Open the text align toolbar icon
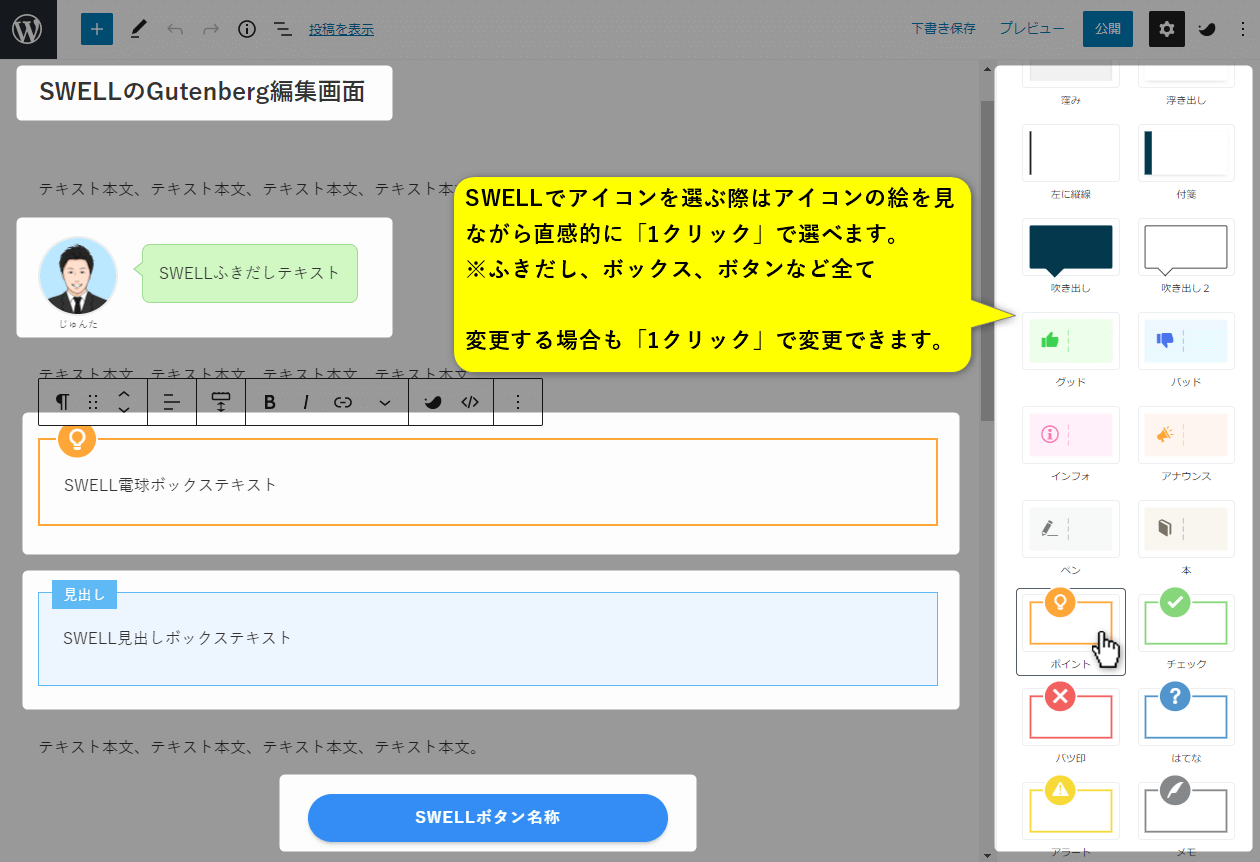1260x862 pixels. coord(172,402)
